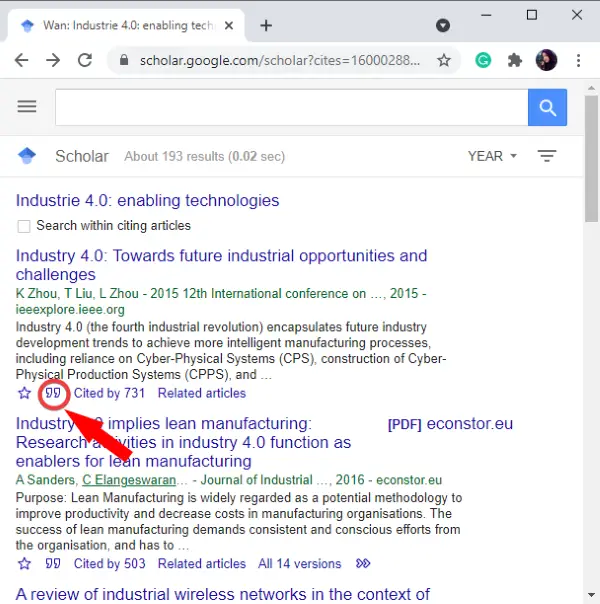Expand more options double-chevron after All 14 versions
Image resolution: width=600 pixels, height=604 pixels.
point(363,564)
